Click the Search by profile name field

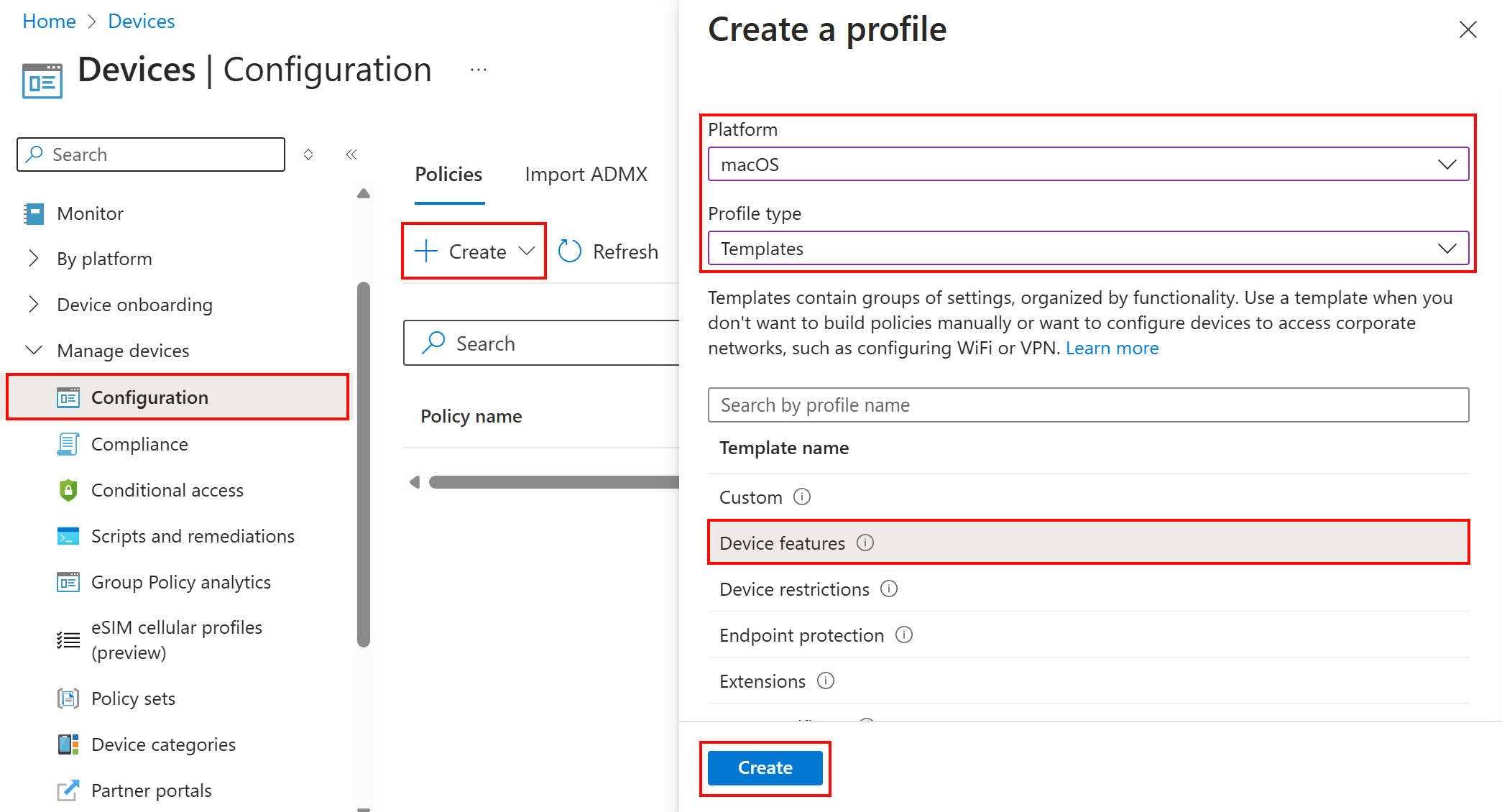coord(1090,404)
